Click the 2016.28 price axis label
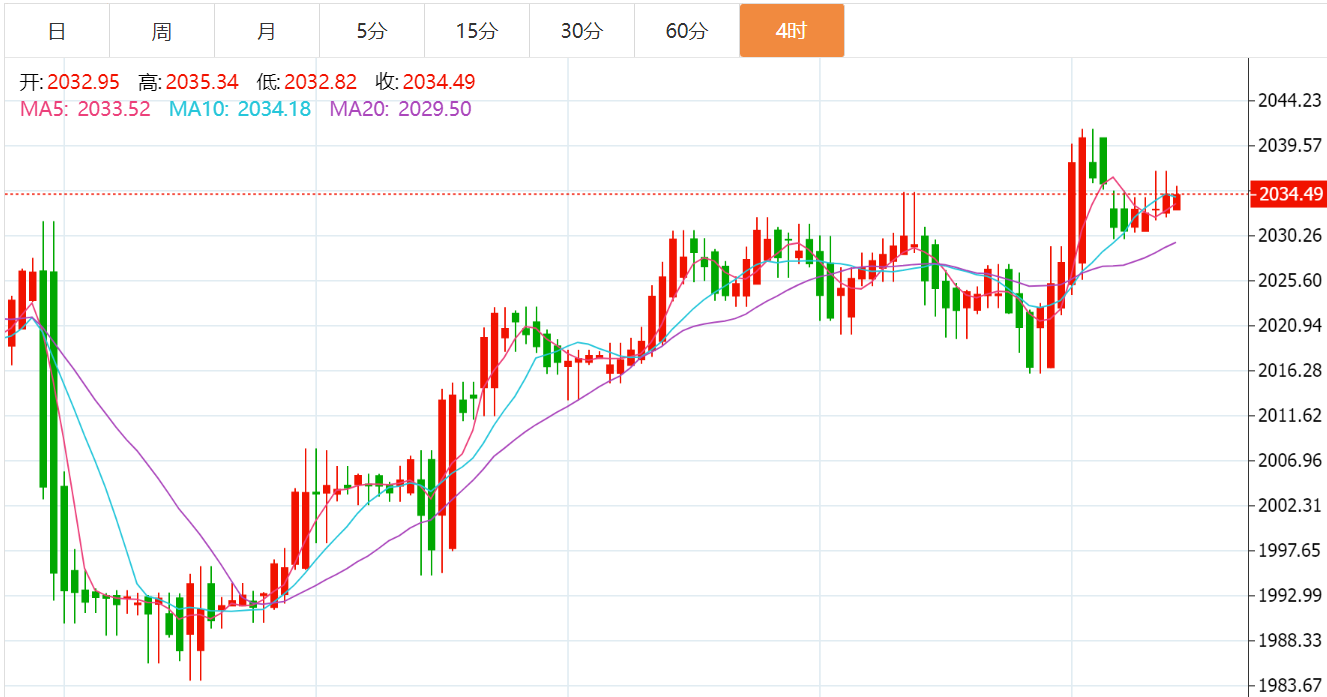Image resolution: width=1327 pixels, height=697 pixels. pos(1290,371)
